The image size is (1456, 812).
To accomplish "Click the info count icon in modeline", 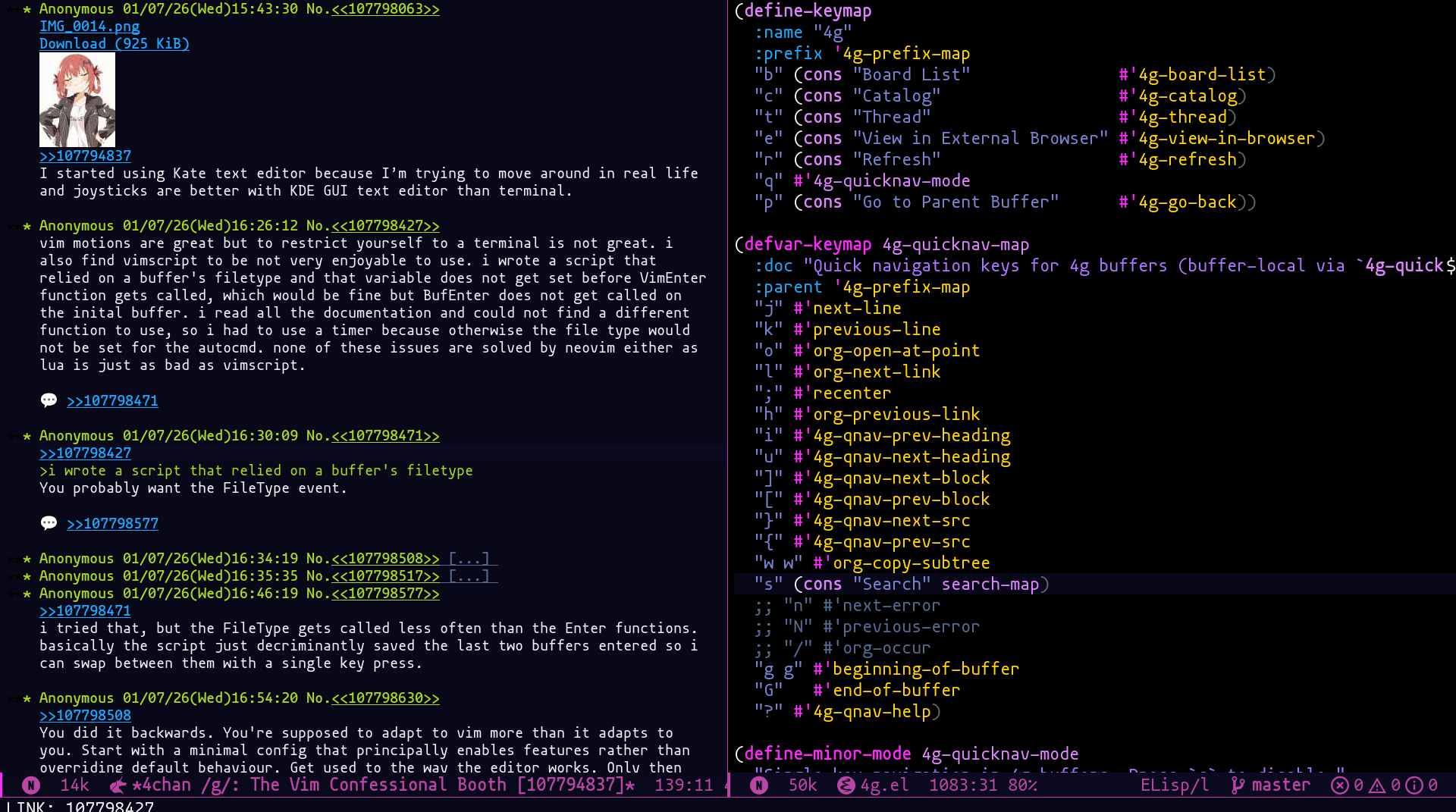I will tap(1414, 785).
